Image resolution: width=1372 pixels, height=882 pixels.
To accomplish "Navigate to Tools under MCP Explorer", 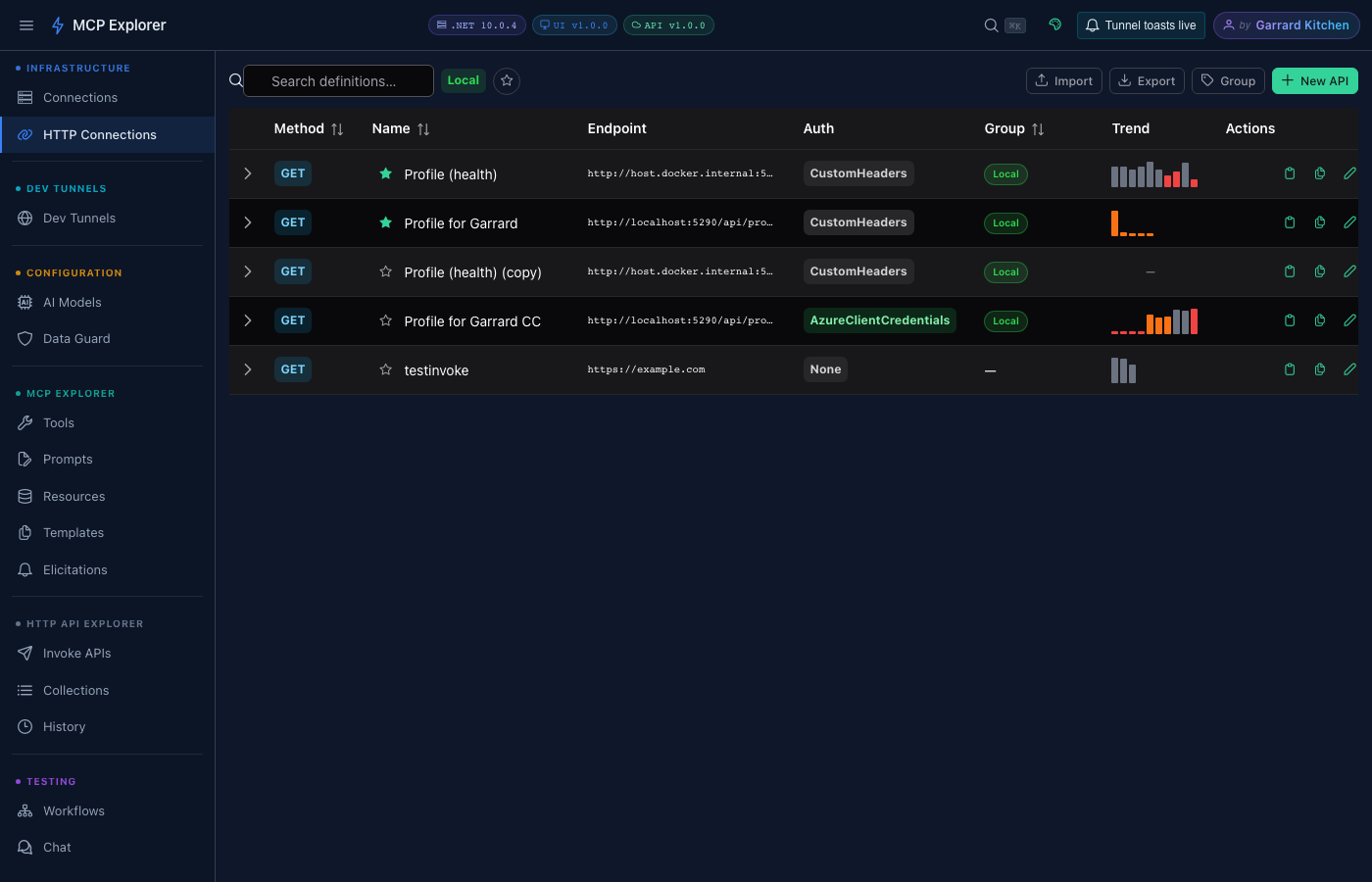I will click(x=107, y=423).
